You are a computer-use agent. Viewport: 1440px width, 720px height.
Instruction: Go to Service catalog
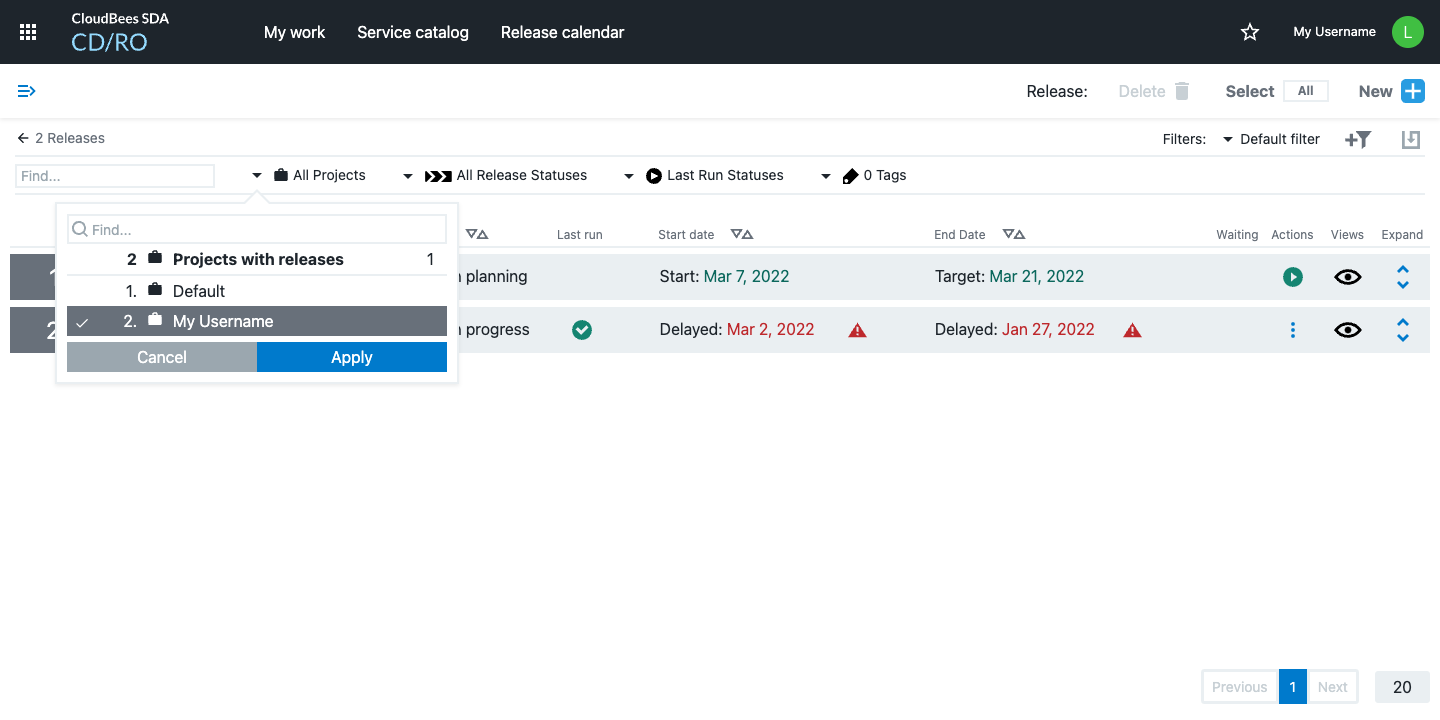pos(412,32)
